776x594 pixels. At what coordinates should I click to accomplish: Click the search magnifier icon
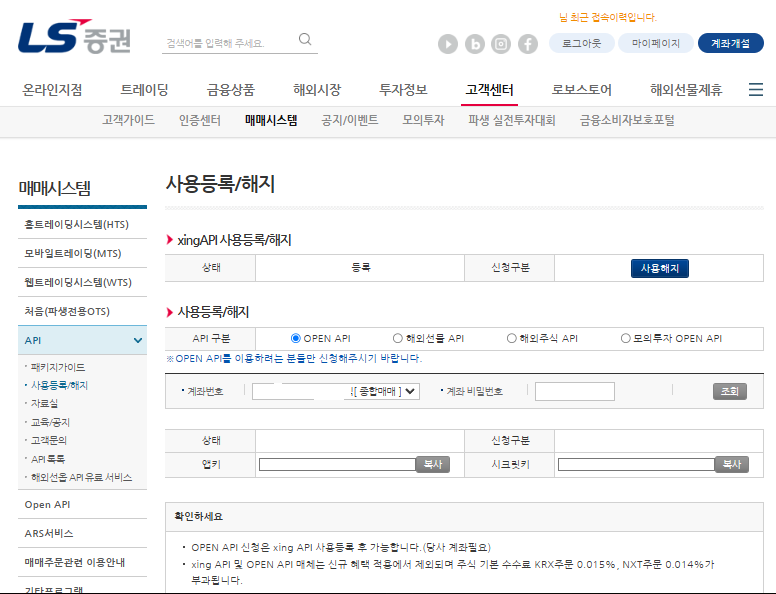click(305, 40)
